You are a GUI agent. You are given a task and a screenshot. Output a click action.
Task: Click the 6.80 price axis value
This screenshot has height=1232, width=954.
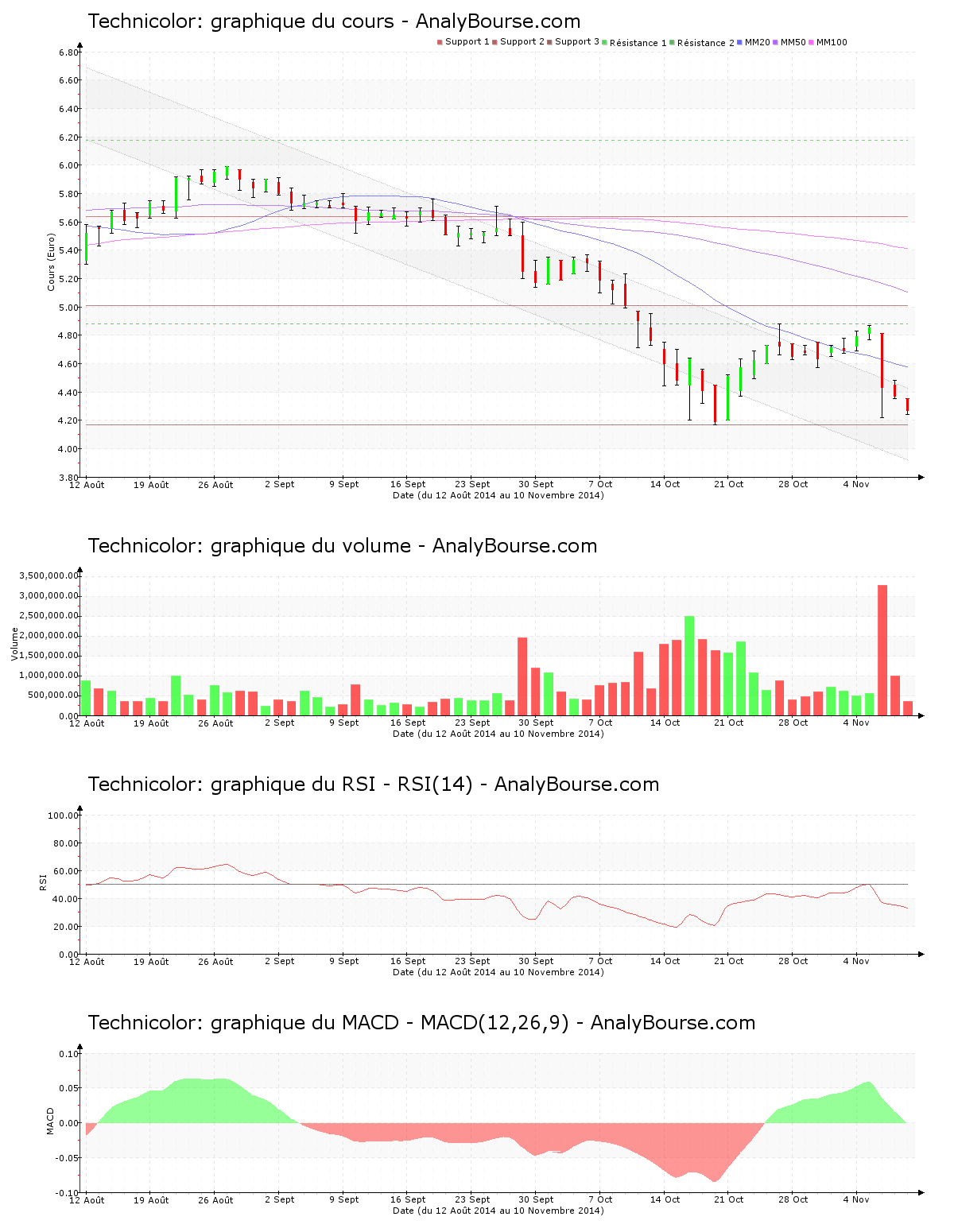point(68,52)
